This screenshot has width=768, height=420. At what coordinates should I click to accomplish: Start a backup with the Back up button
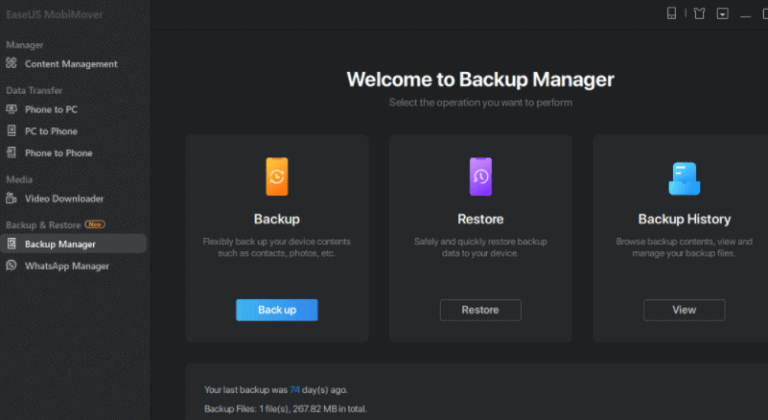(x=277, y=310)
